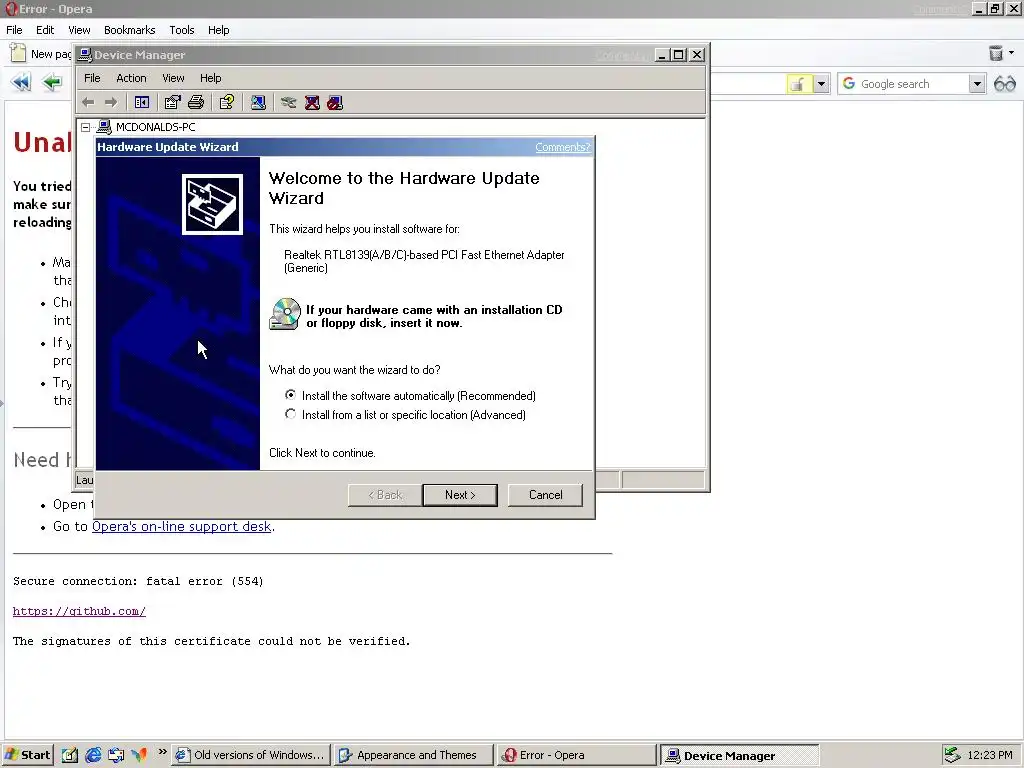The height and width of the screenshot is (768, 1024).
Task: Click the Update Driver icon in Device Manager
Action: [289, 103]
